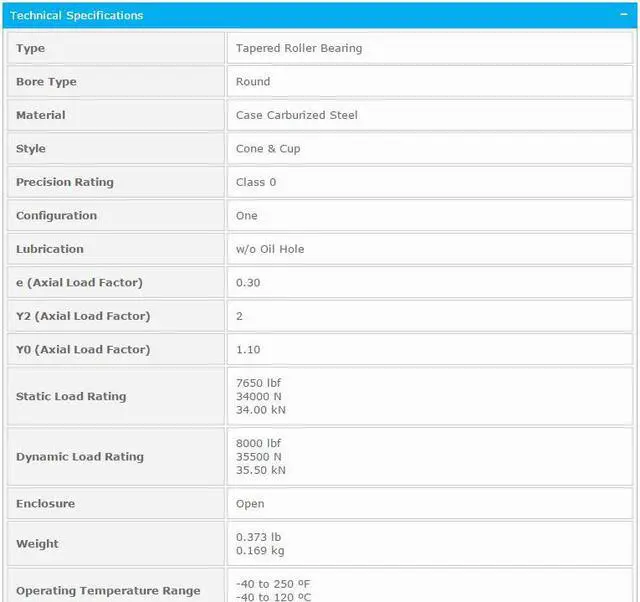Screen dimensions: 640x602
Task: Select the Case Carburized Steel value
Action: (296, 115)
